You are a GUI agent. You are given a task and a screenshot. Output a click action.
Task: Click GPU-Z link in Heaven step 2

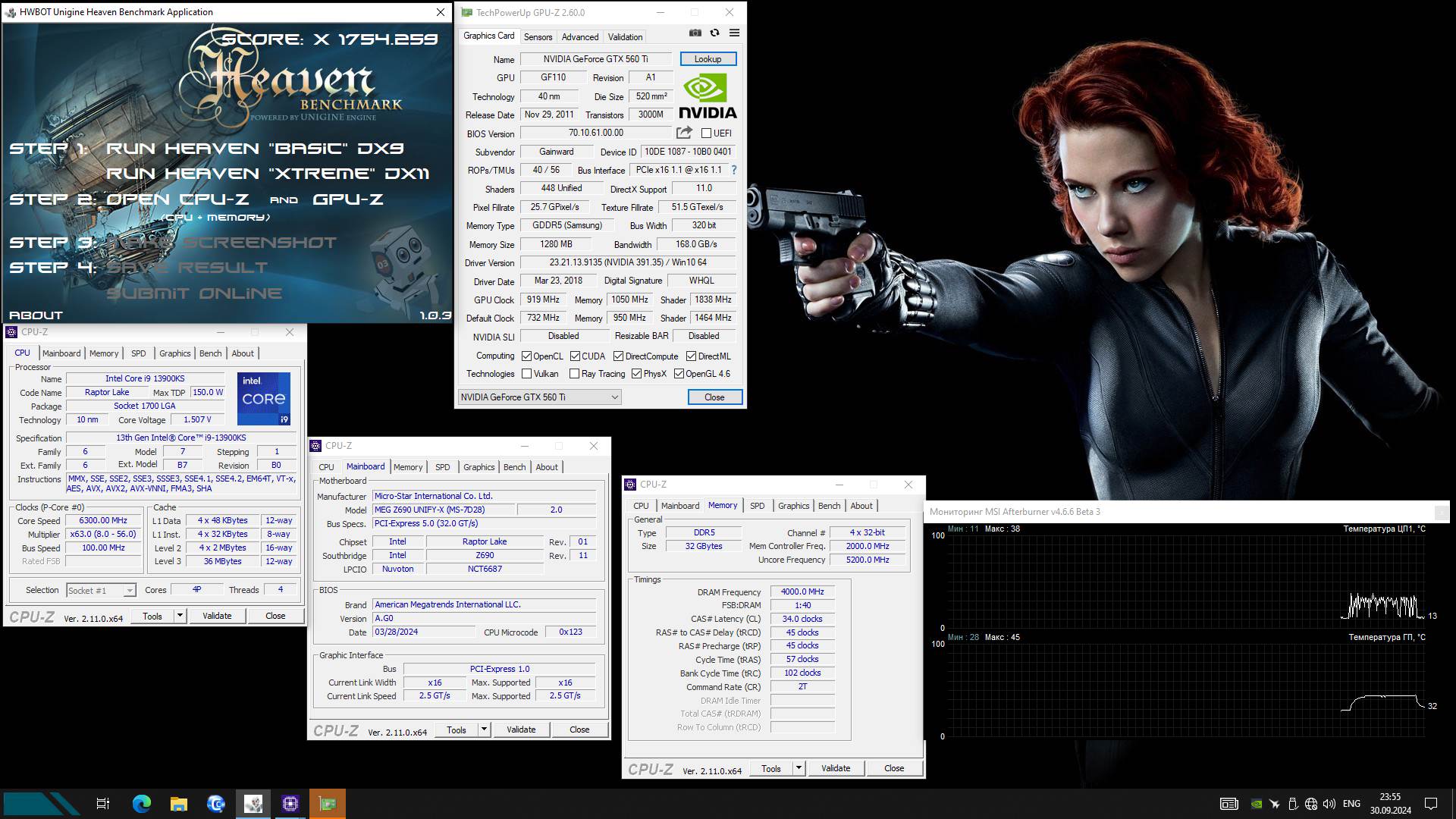(x=348, y=199)
